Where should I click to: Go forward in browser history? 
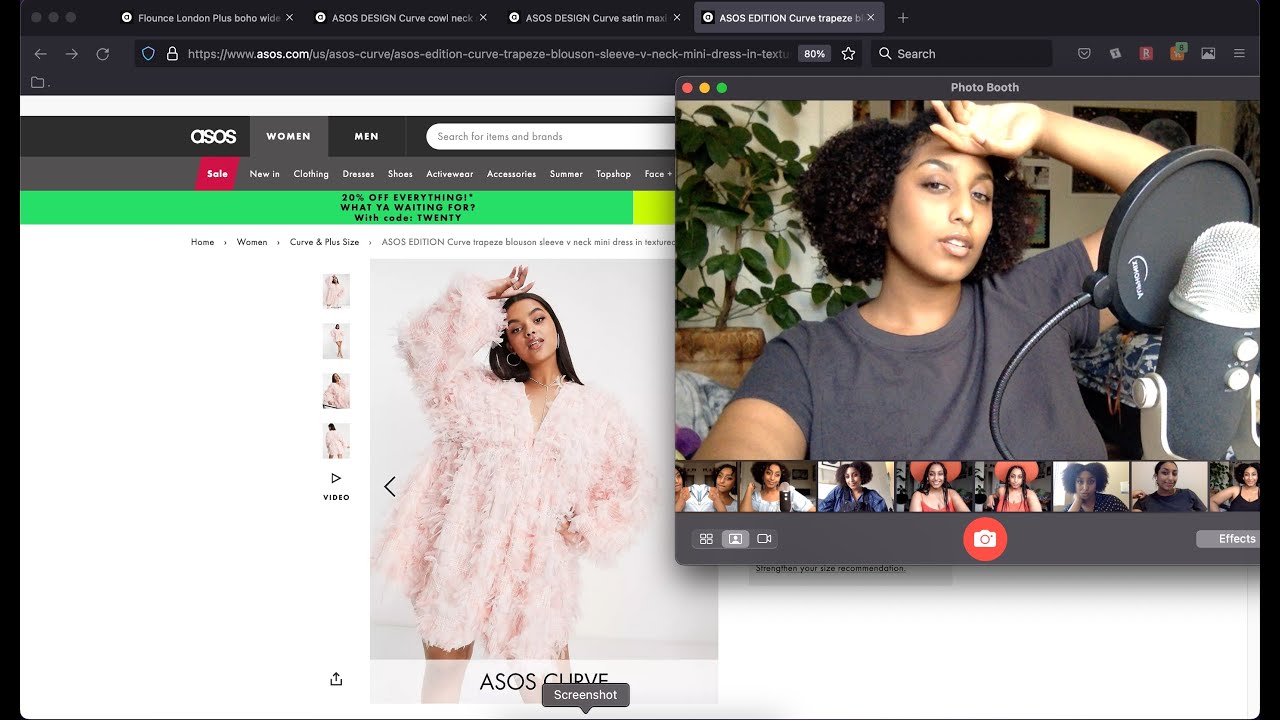pyautogui.click(x=71, y=54)
